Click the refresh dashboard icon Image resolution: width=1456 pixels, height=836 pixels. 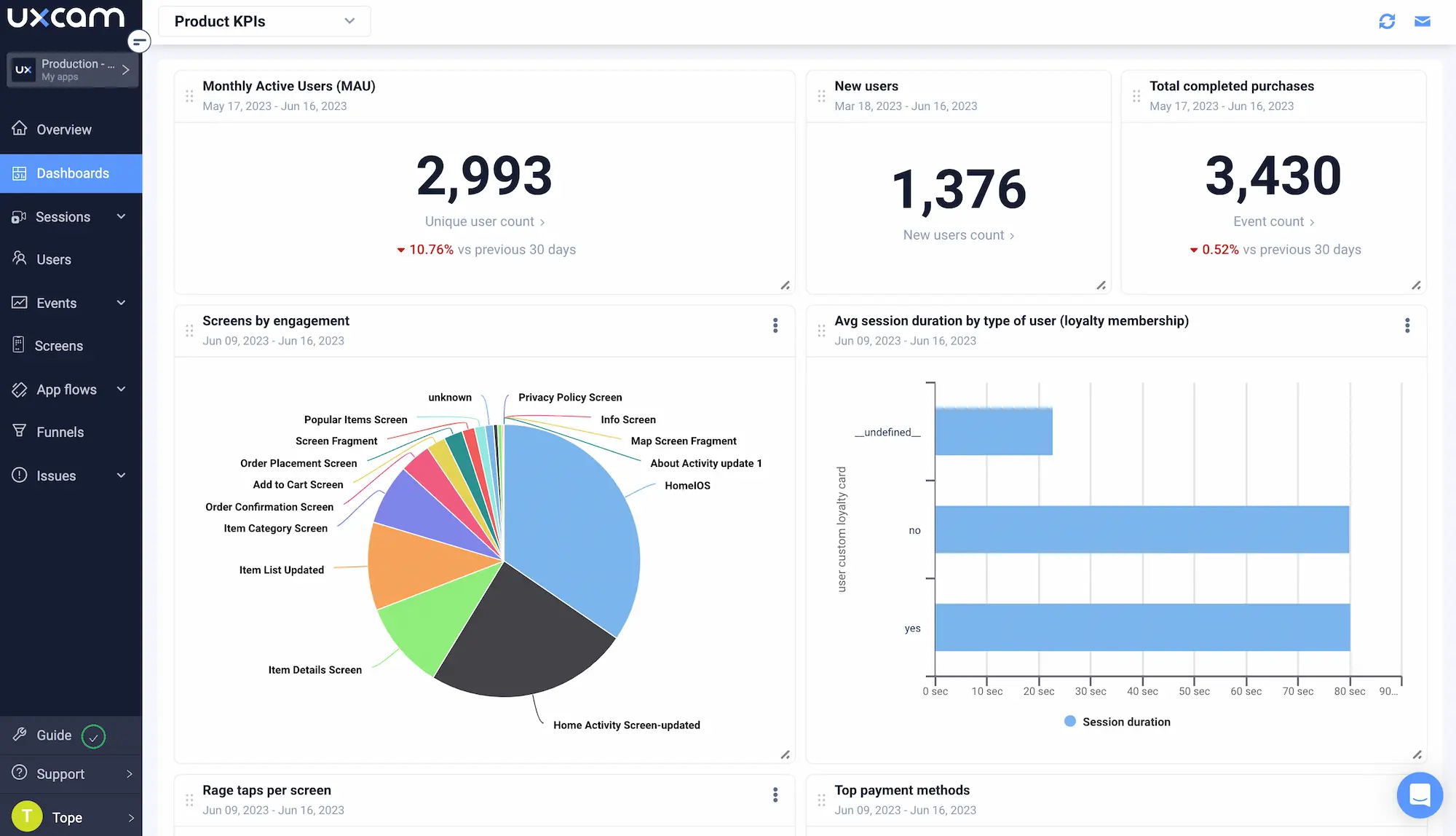point(1387,21)
